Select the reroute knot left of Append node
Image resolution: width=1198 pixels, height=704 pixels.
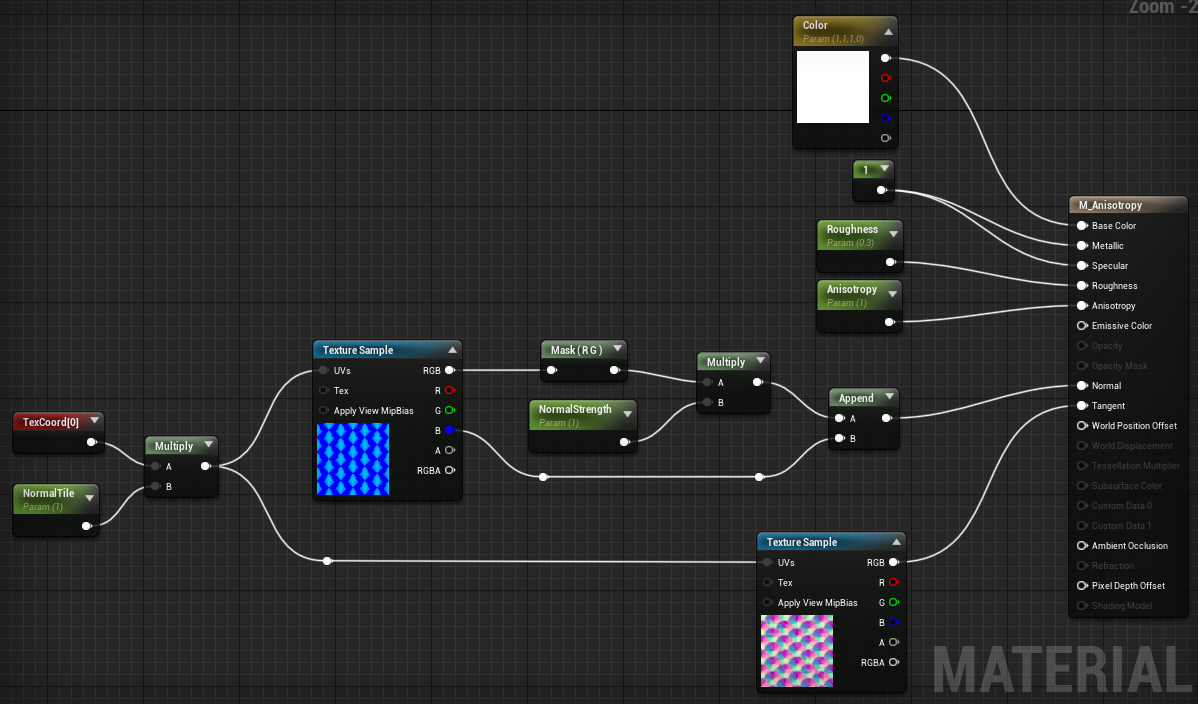(759, 477)
